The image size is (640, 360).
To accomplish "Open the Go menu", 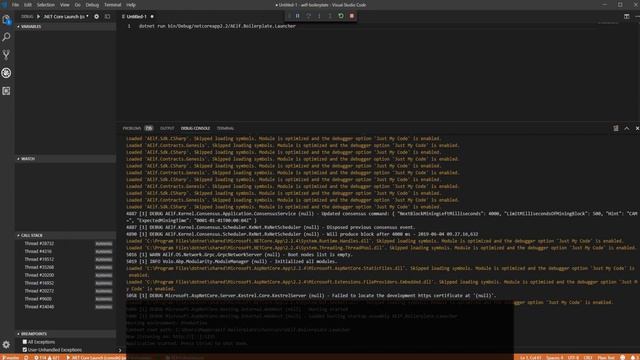I will [78, 5].
